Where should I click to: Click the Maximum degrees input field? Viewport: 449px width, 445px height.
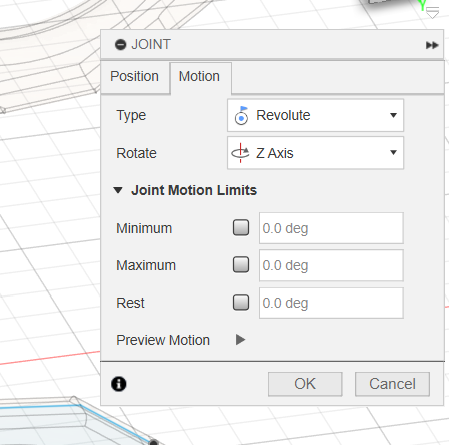pyautogui.click(x=331, y=265)
